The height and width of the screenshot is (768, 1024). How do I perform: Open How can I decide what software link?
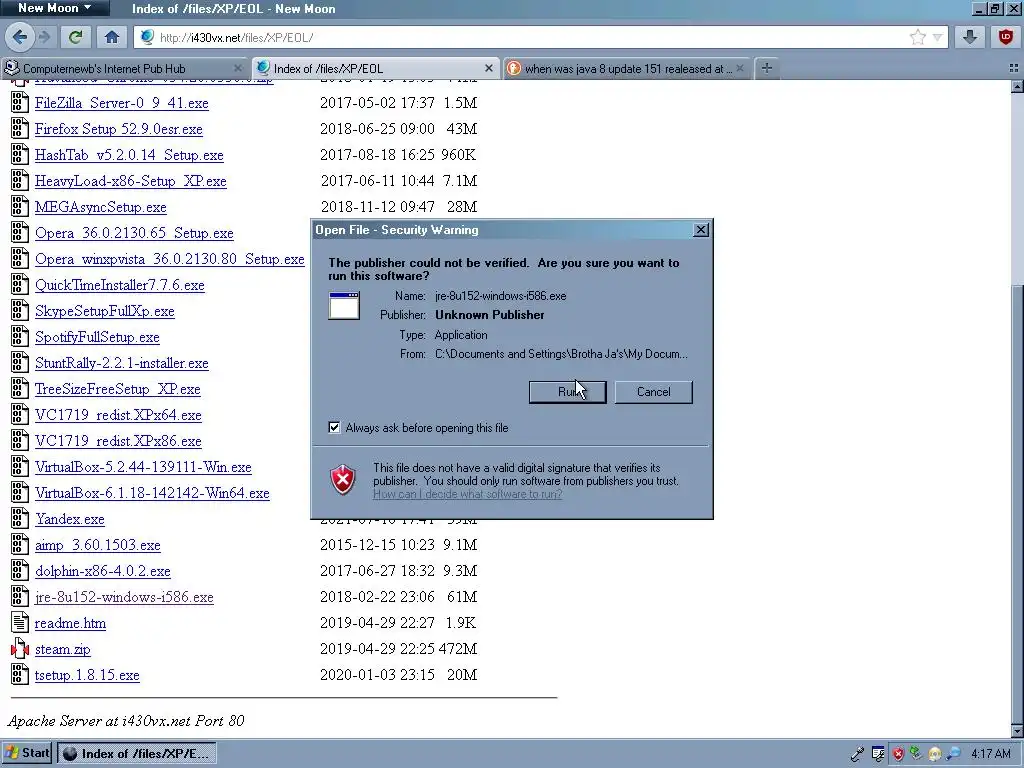point(467,494)
